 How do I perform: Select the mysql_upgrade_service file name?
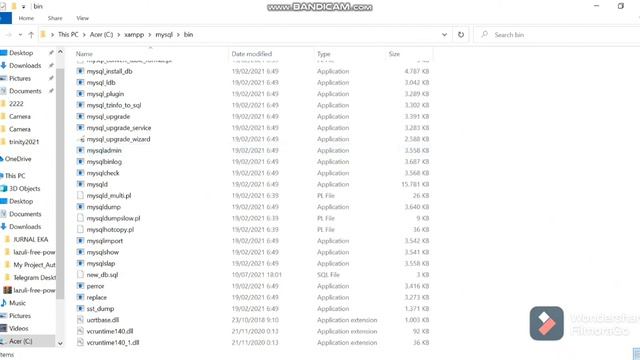click(119, 128)
